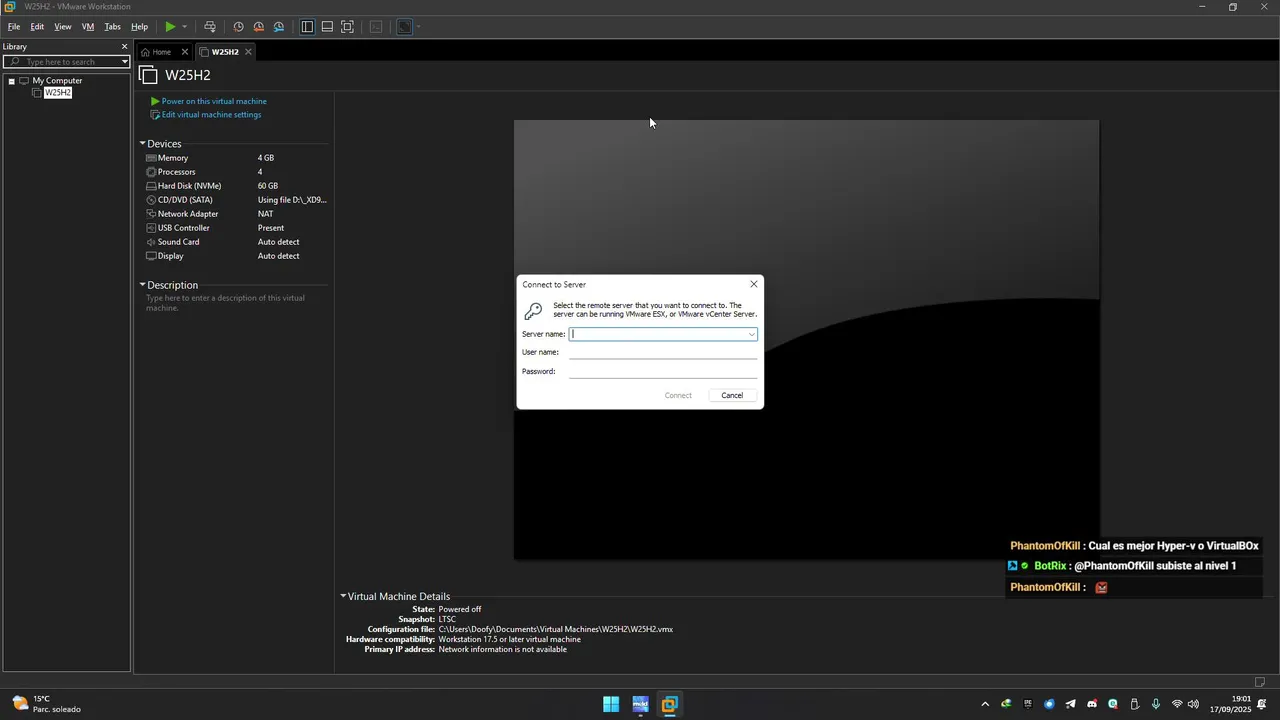Click Cancel in Connect to Server dialog

[732, 395]
